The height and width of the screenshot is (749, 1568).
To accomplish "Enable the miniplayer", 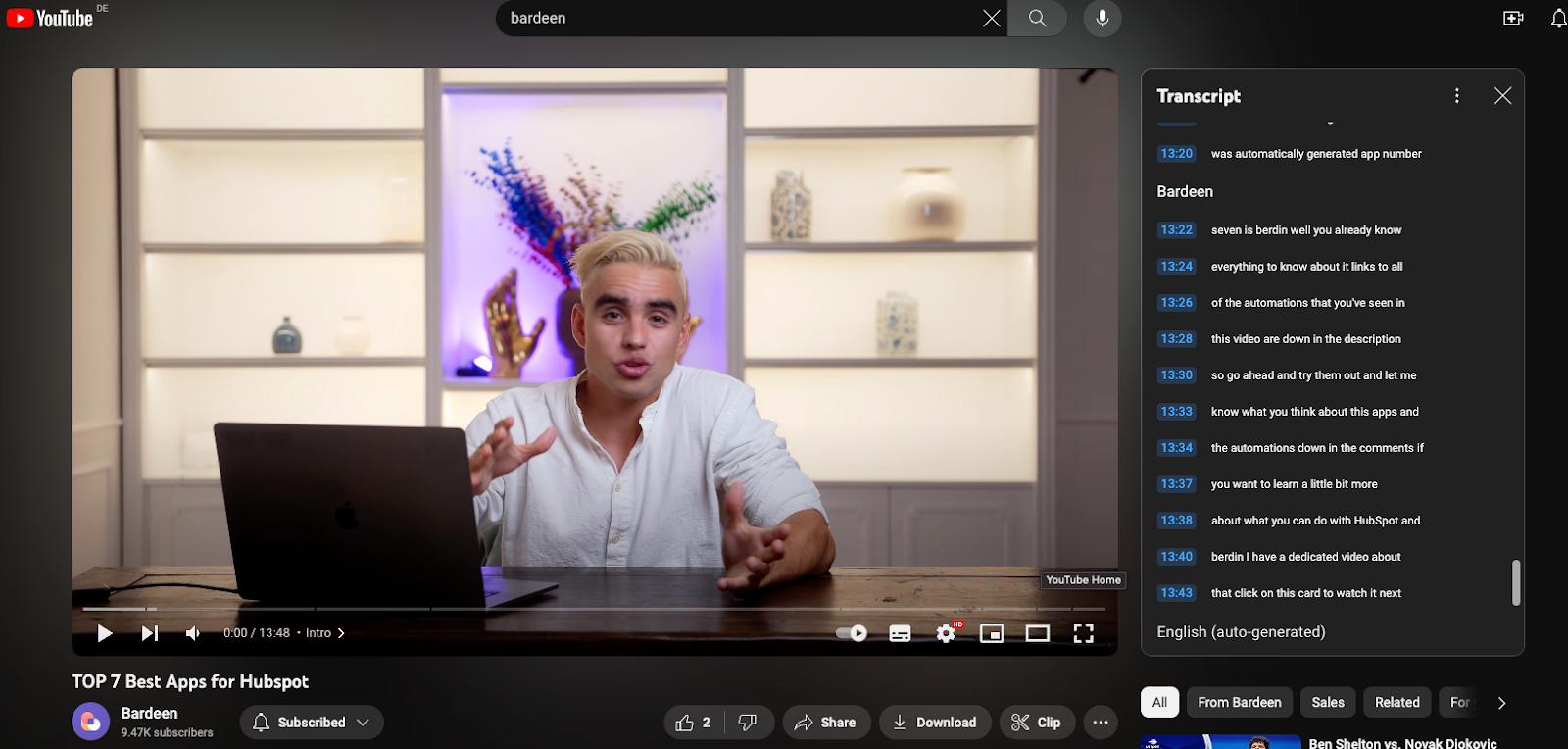I will (992, 633).
